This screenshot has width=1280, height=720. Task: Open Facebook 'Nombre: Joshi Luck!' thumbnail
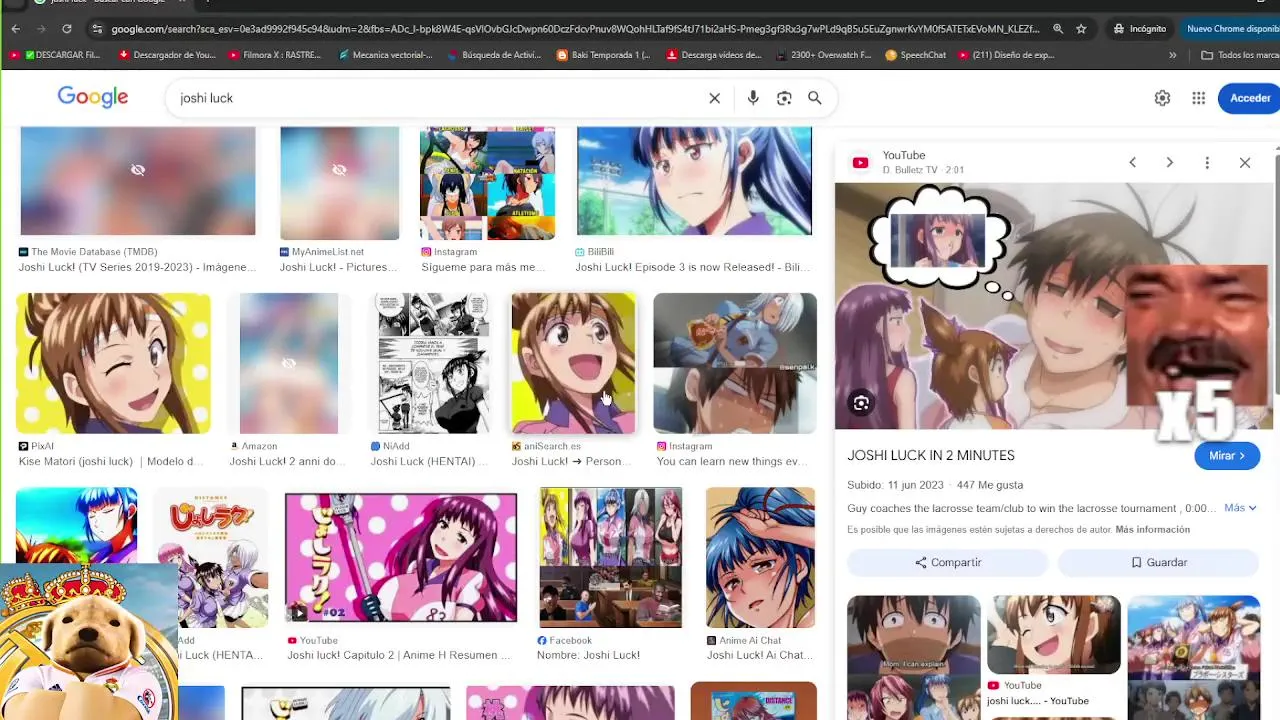point(611,557)
